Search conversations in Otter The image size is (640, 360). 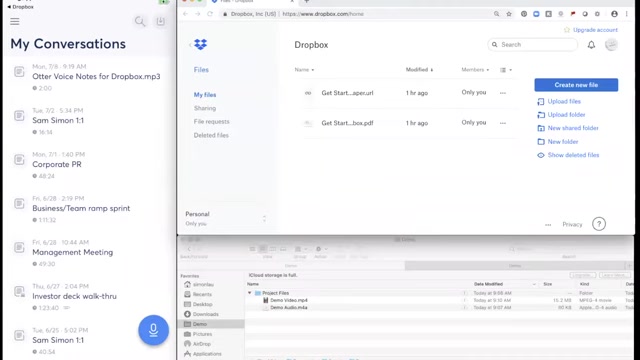click(x=140, y=21)
